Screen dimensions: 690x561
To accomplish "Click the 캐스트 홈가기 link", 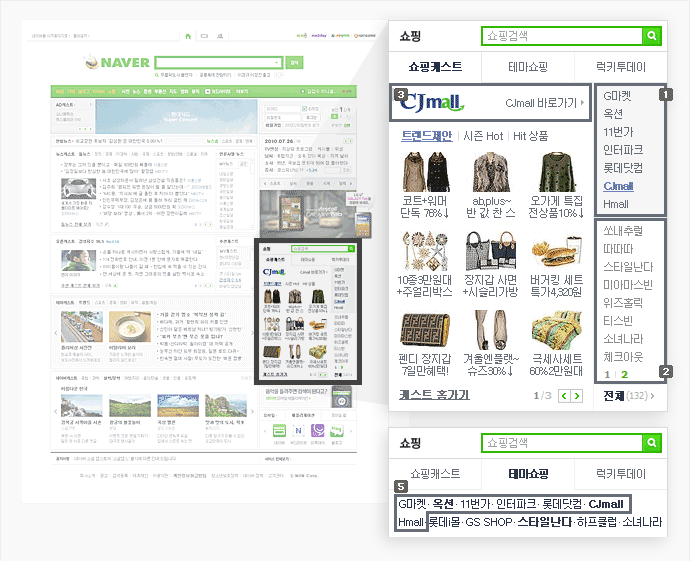I will click(434, 396).
